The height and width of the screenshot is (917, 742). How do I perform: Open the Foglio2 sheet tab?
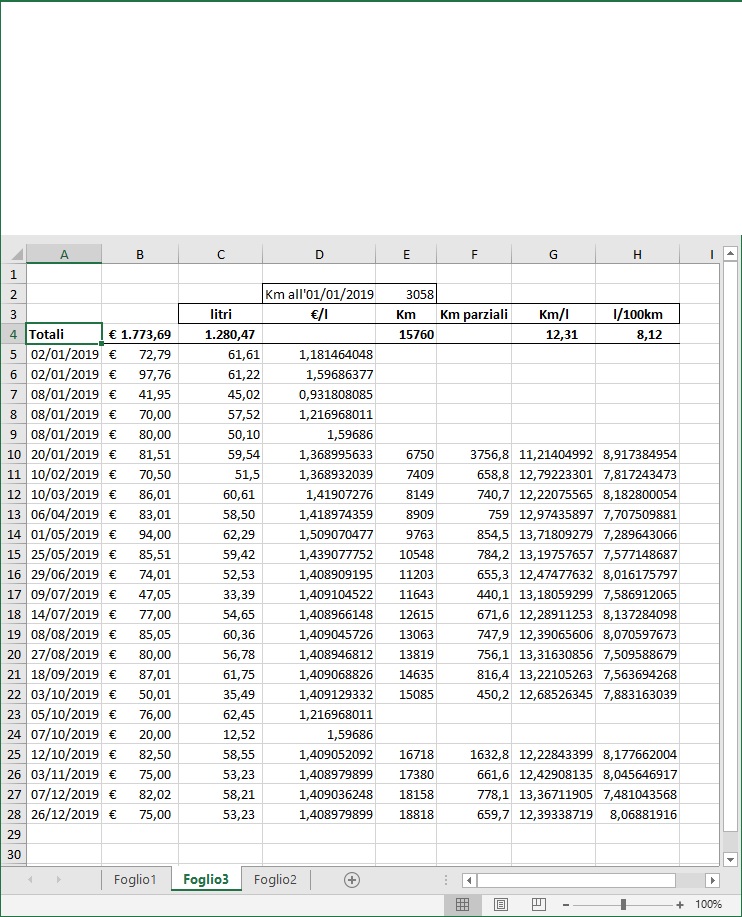275,880
